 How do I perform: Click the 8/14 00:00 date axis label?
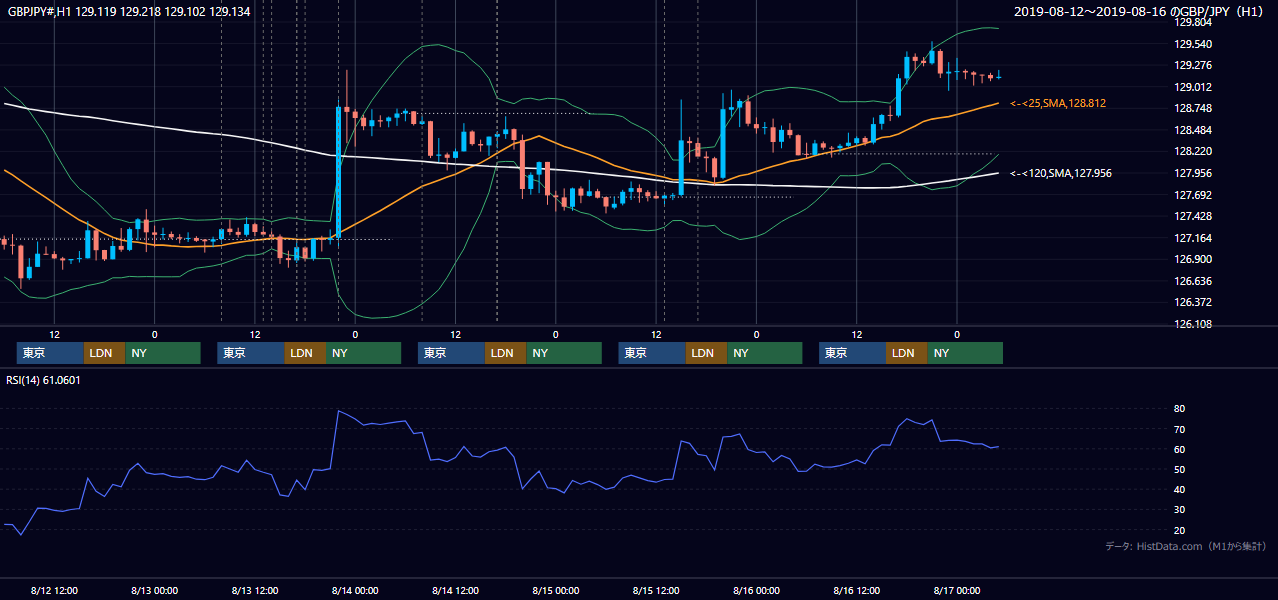(x=355, y=590)
